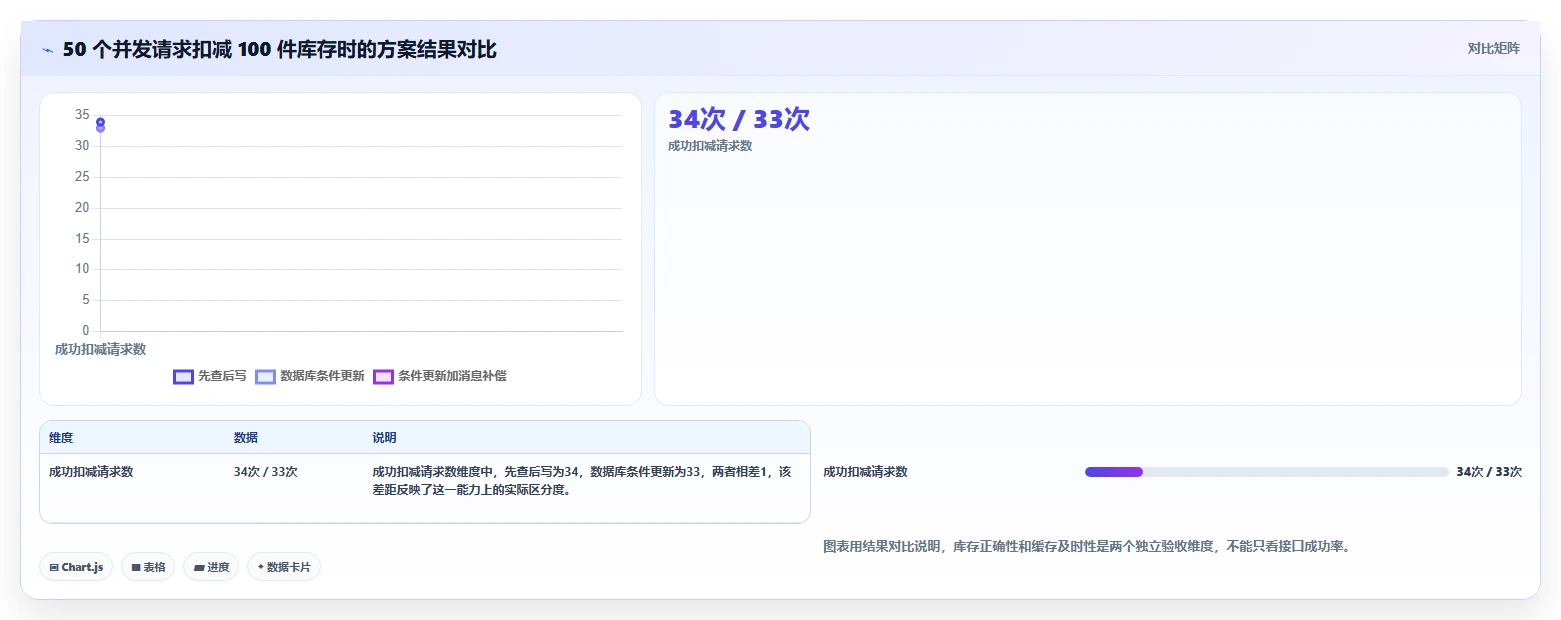Screen dimensions: 1561x620
Task: Click the 成功扣减请求数 x-axis label under the chart
Action: pyautogui.click(x=100, y=349)
